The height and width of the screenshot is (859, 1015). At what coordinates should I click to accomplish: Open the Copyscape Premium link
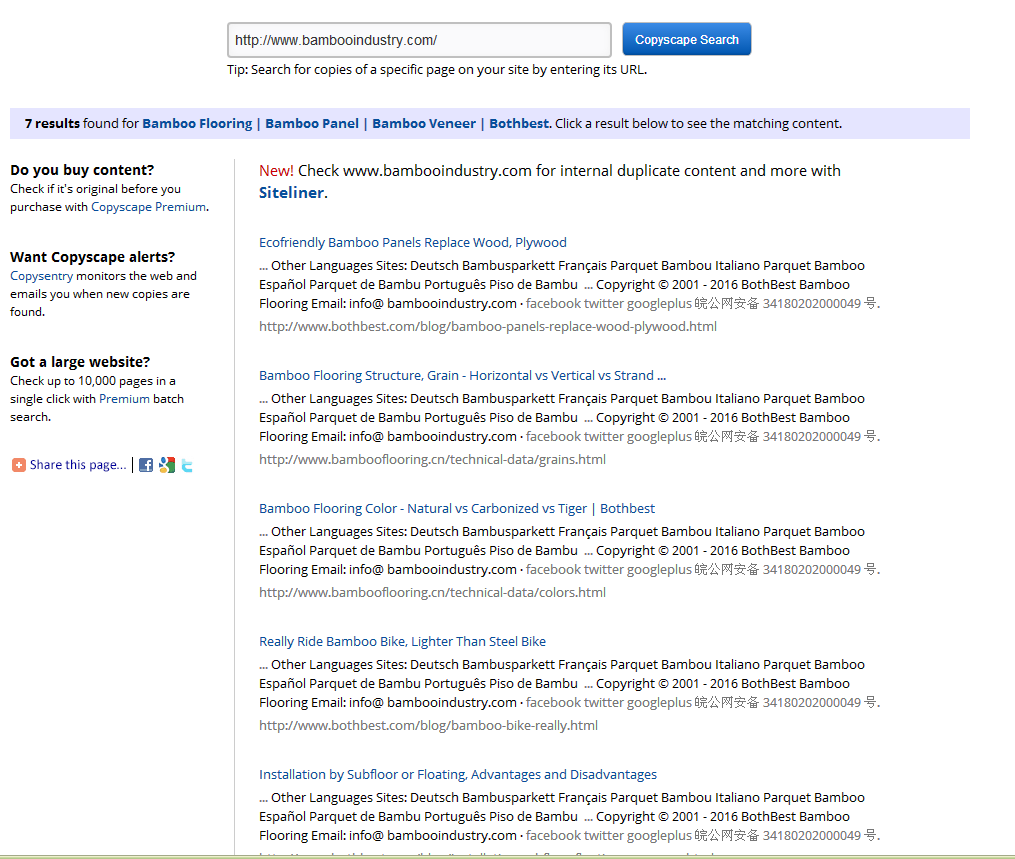[x=148, y=207]
